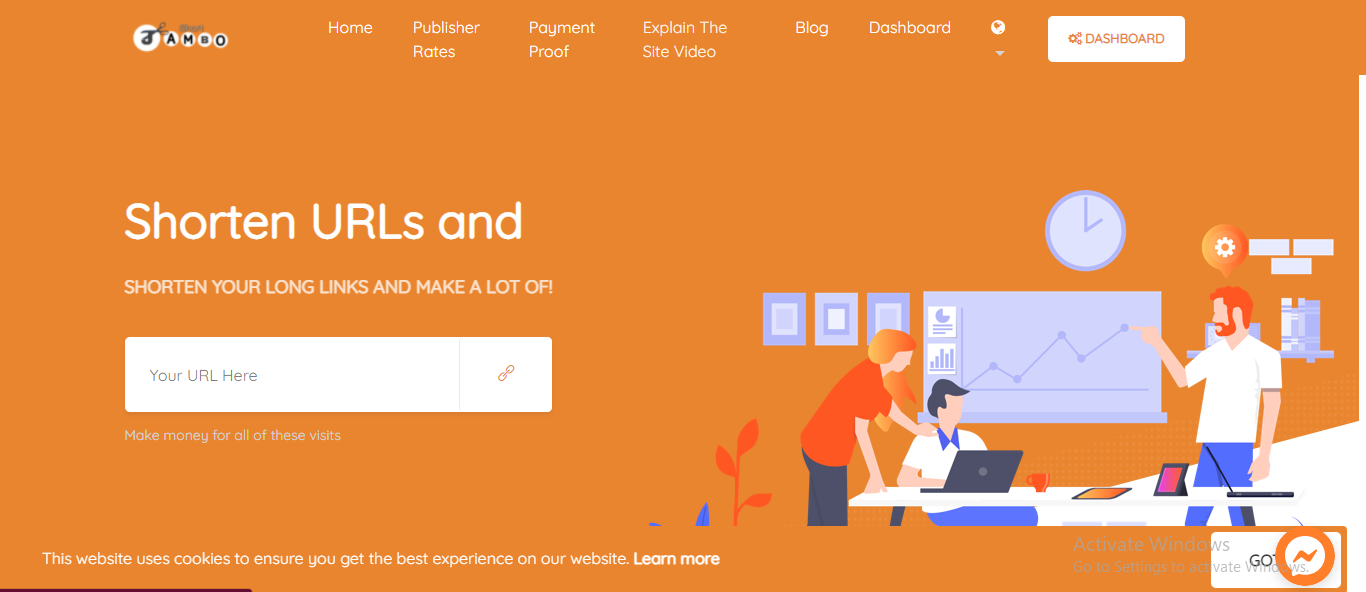This screenshot has height=592, width=1366.
Task: Expand the language dropdown arrow
Action: pyautogui.click(x=999, y=53)
